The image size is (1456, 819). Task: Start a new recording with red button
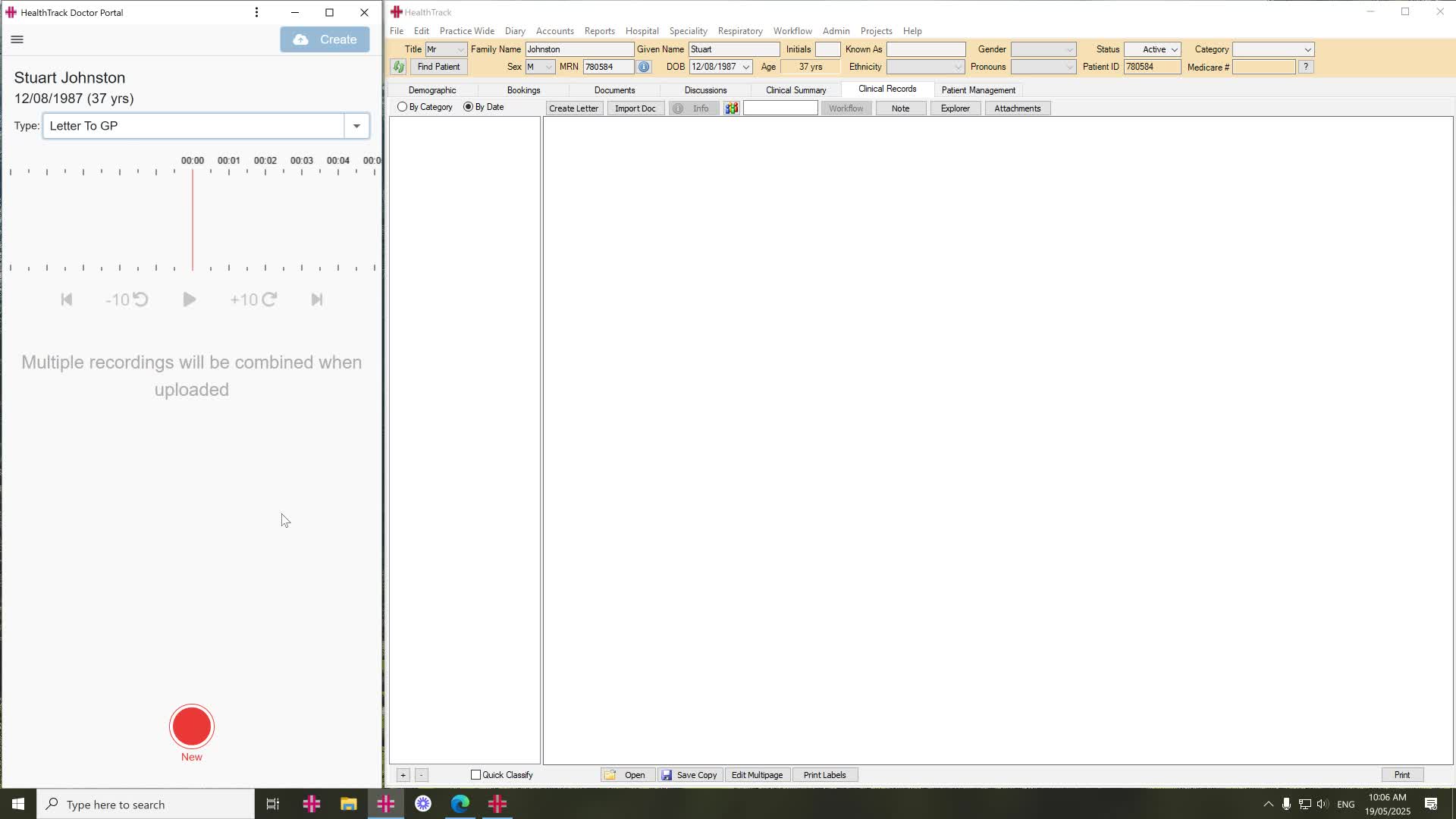coord(192,726)
